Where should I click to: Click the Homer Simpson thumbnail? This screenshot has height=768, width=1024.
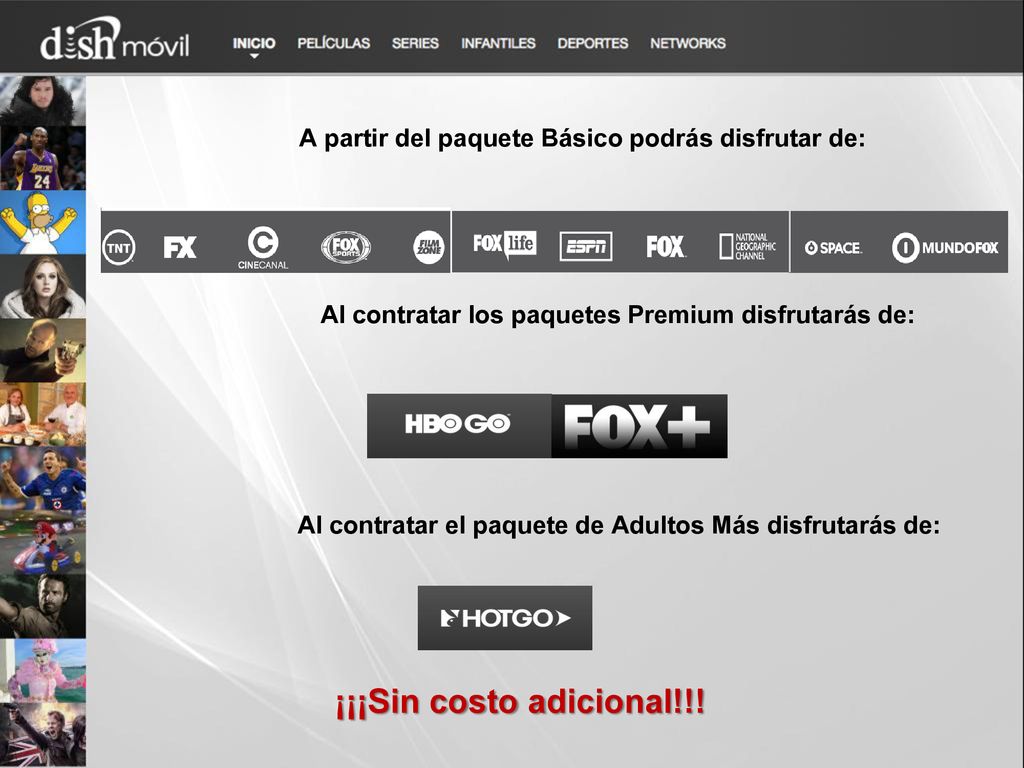coord(42,222)
